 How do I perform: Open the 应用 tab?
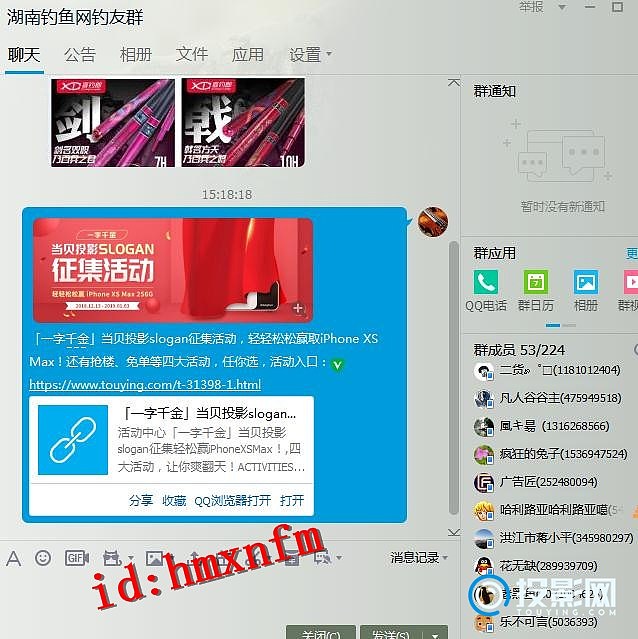click(248, 55)
